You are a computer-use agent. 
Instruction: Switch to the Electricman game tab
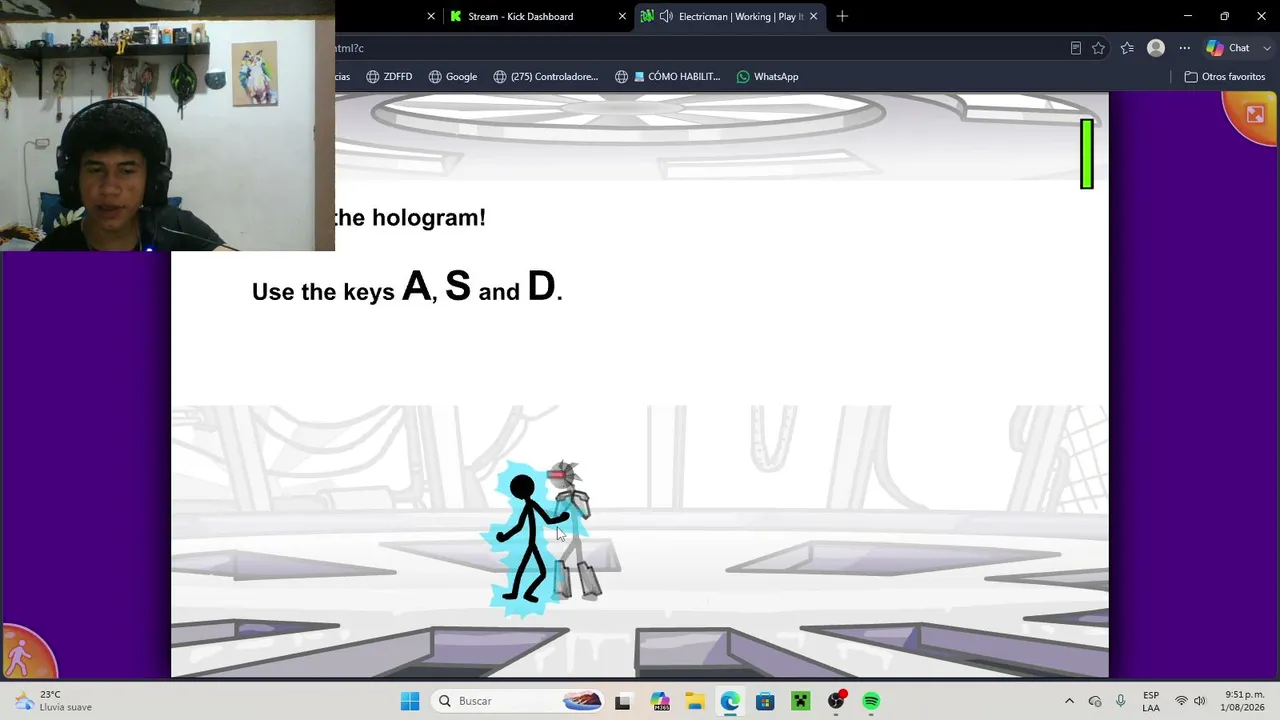729,16
